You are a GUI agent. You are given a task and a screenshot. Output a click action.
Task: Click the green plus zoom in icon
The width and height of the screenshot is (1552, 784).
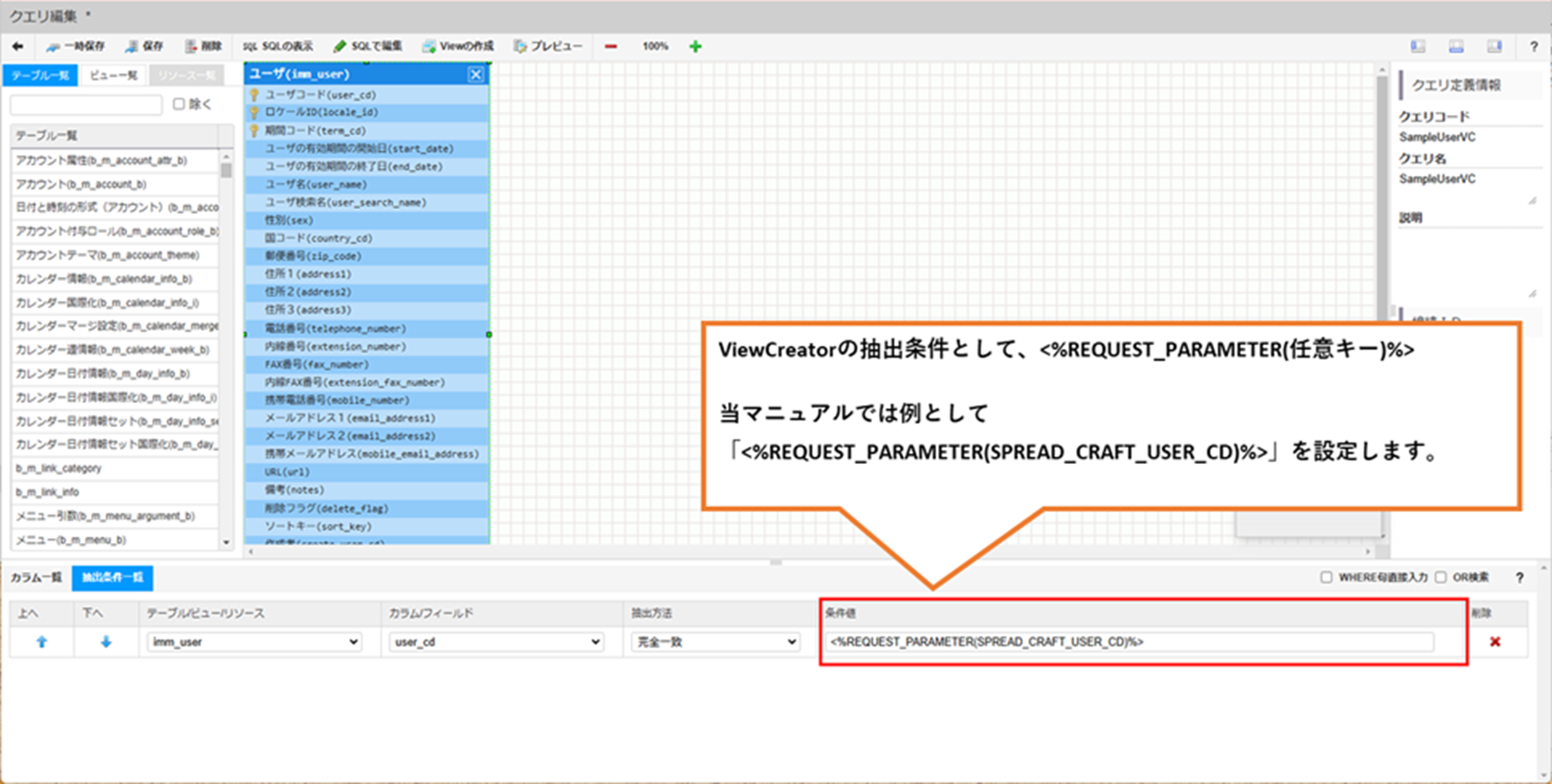point(695,46)
